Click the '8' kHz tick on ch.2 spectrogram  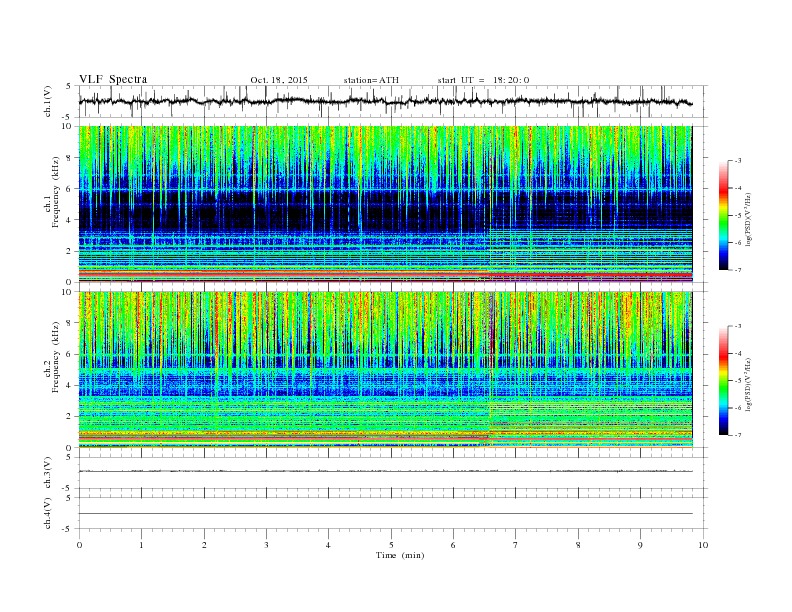click(69, 323)
